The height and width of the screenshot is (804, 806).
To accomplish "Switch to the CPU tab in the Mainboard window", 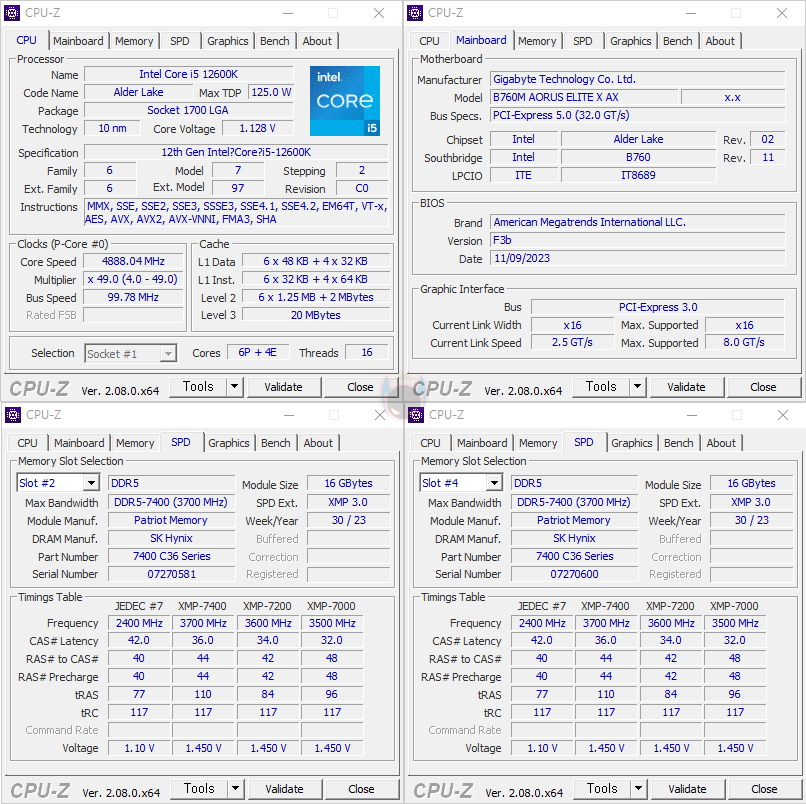I will coord(429,41).
